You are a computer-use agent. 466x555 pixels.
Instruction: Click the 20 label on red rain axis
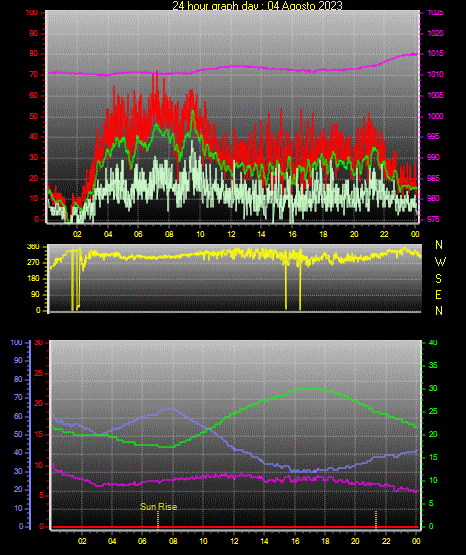click(39, 404)
